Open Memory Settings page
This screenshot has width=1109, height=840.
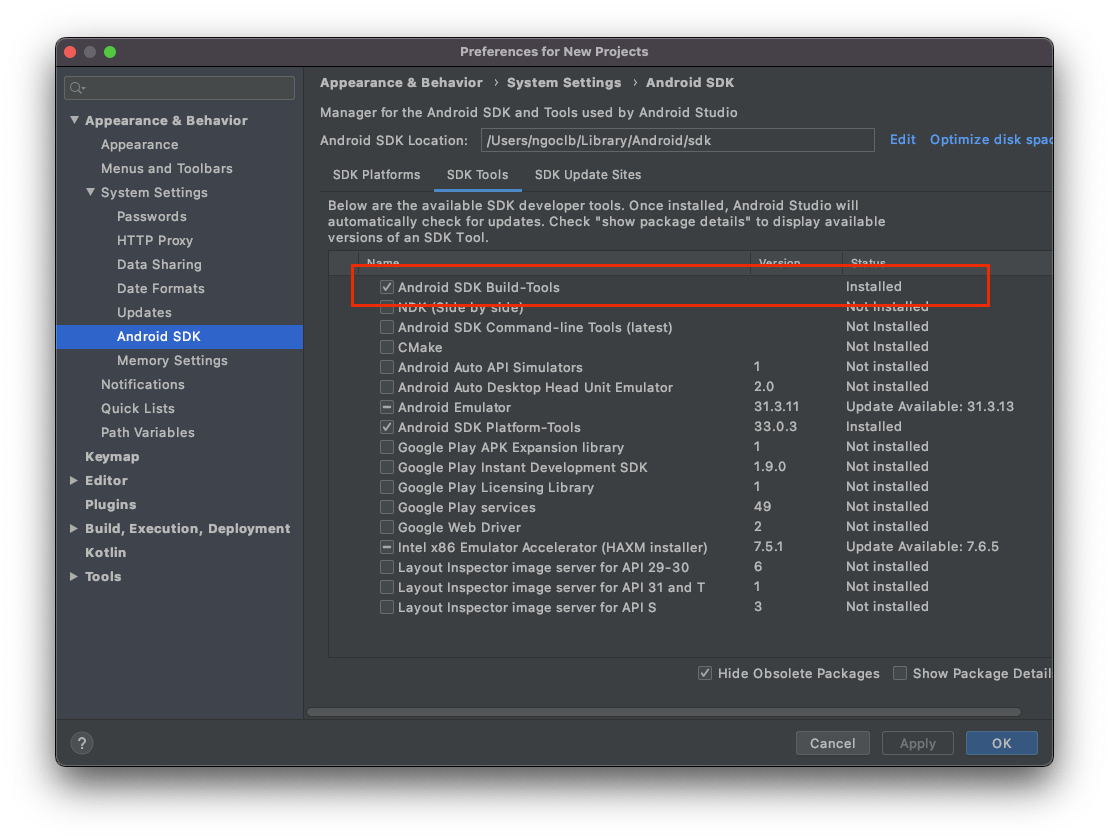tap(173, 361)
